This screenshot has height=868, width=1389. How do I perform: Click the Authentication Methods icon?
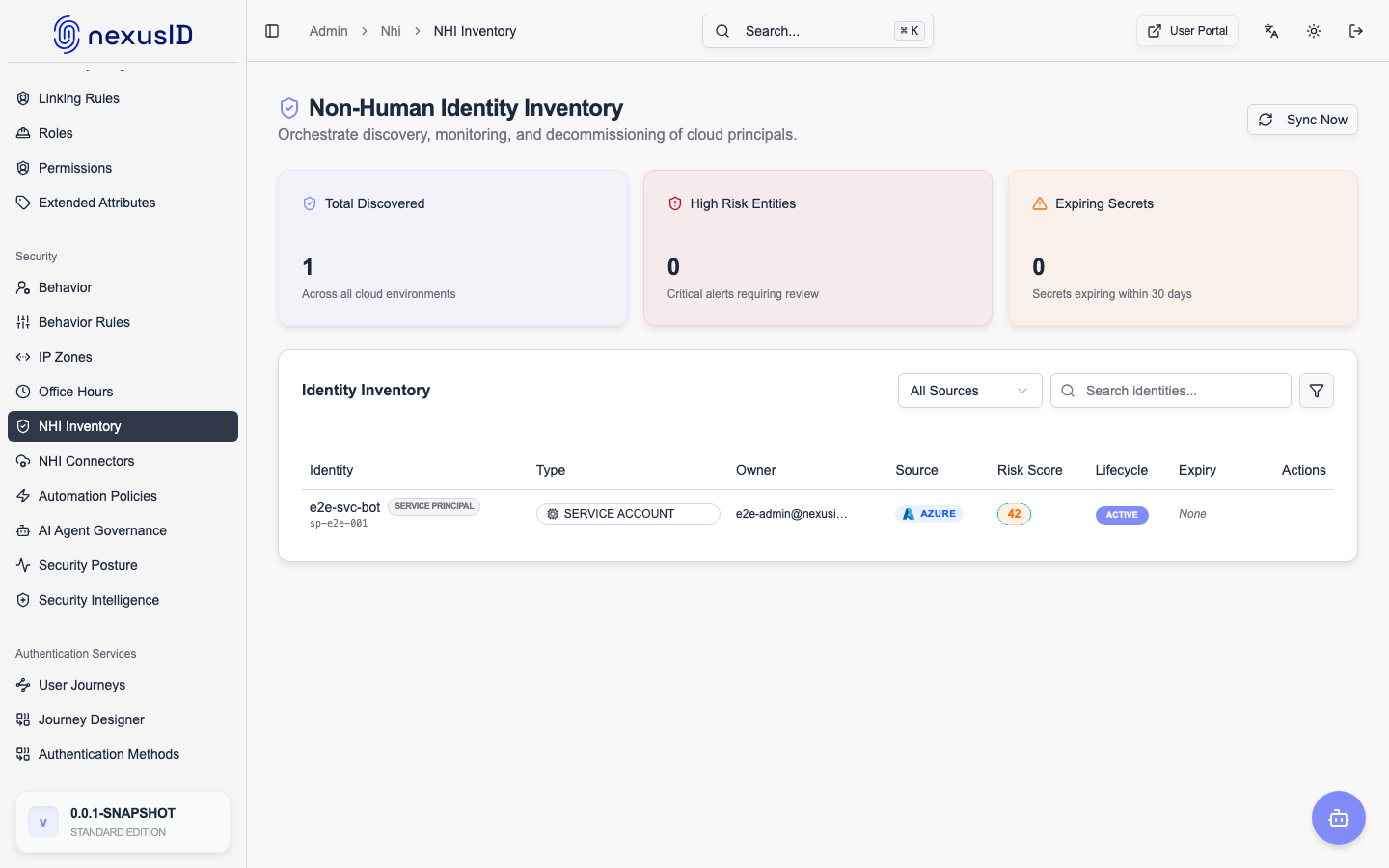click(x=23, y=754)
